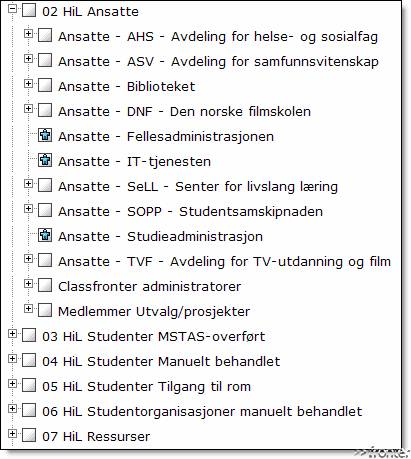
Task: Click person icon beside Ansatte - IT-tjenesten
Action: tap(45, 160)
